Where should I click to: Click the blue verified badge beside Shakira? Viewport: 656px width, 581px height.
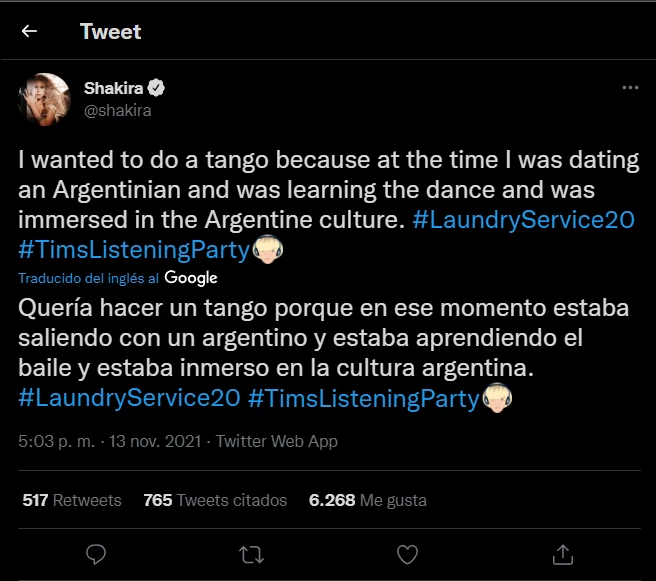pyautogui.click(x=157, y=88)
